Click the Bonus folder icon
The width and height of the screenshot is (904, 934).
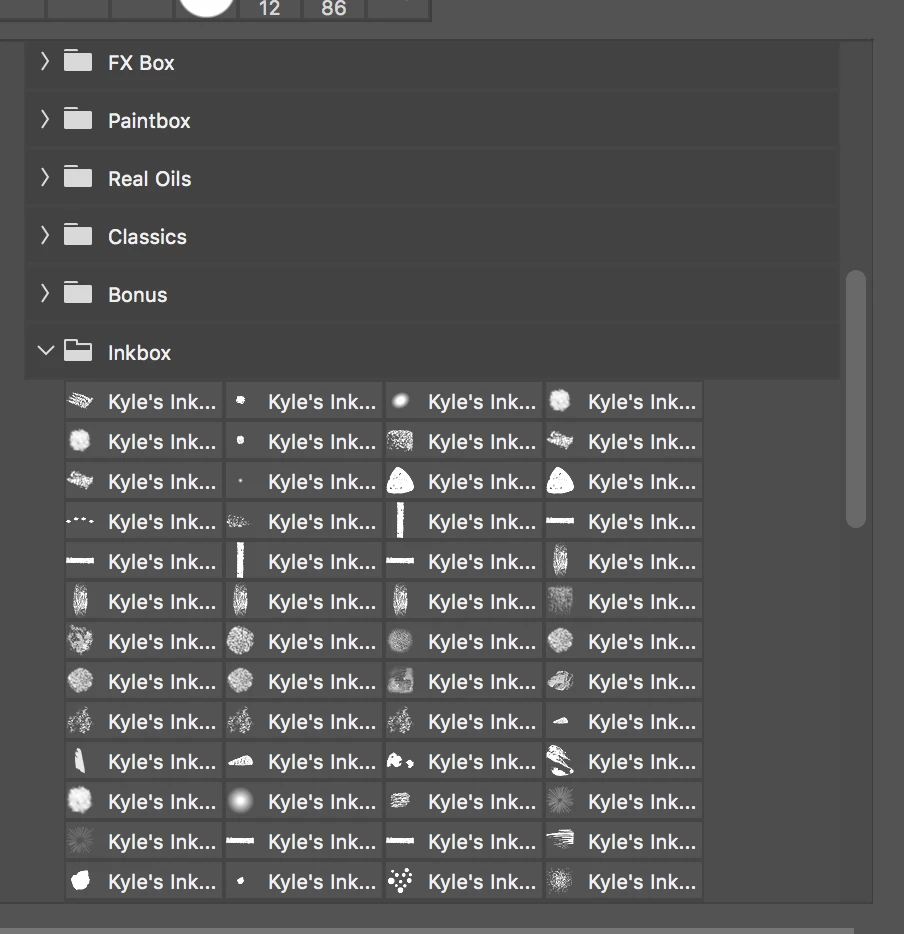click(x=78, y=292)
